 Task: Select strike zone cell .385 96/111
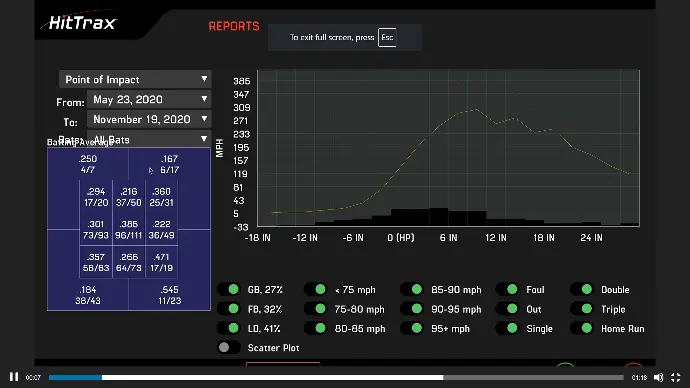(128, 230)
